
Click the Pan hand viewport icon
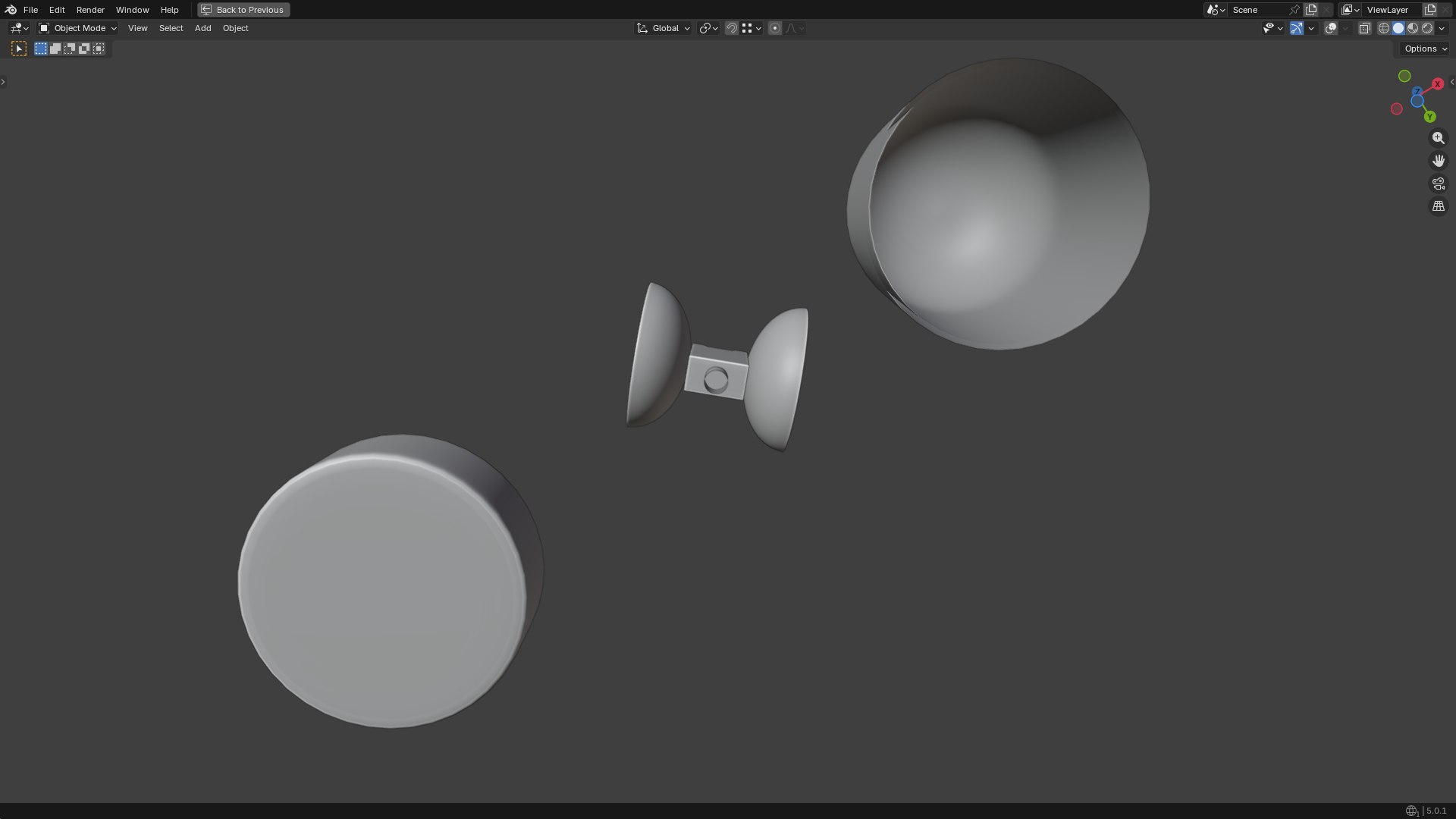click(x=1438, y=161)
